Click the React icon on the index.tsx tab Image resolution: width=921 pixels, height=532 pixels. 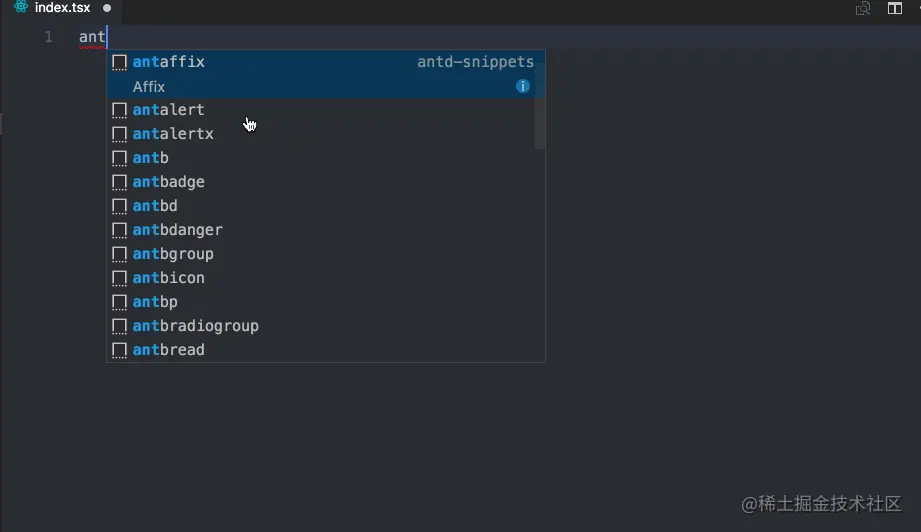click(20, 8)
